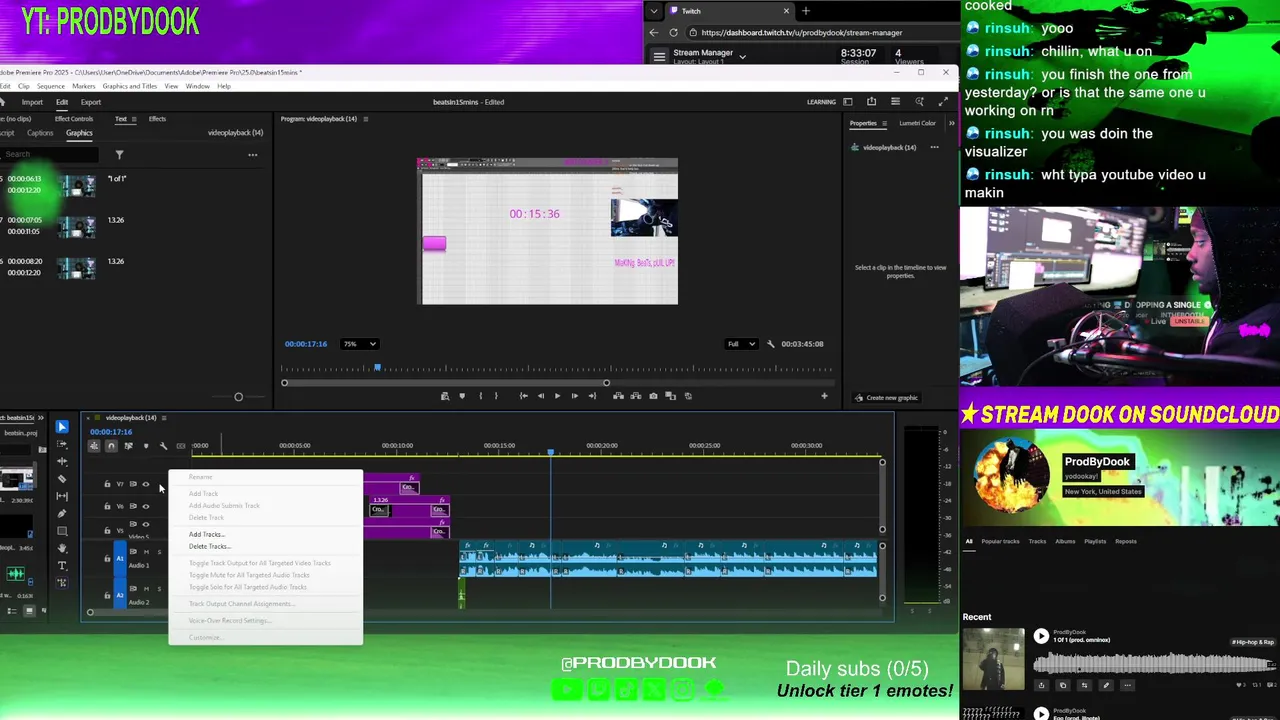Click Export Frame camera icon
This screenshot has width=1280, height=720.
[x=653, y=396]
